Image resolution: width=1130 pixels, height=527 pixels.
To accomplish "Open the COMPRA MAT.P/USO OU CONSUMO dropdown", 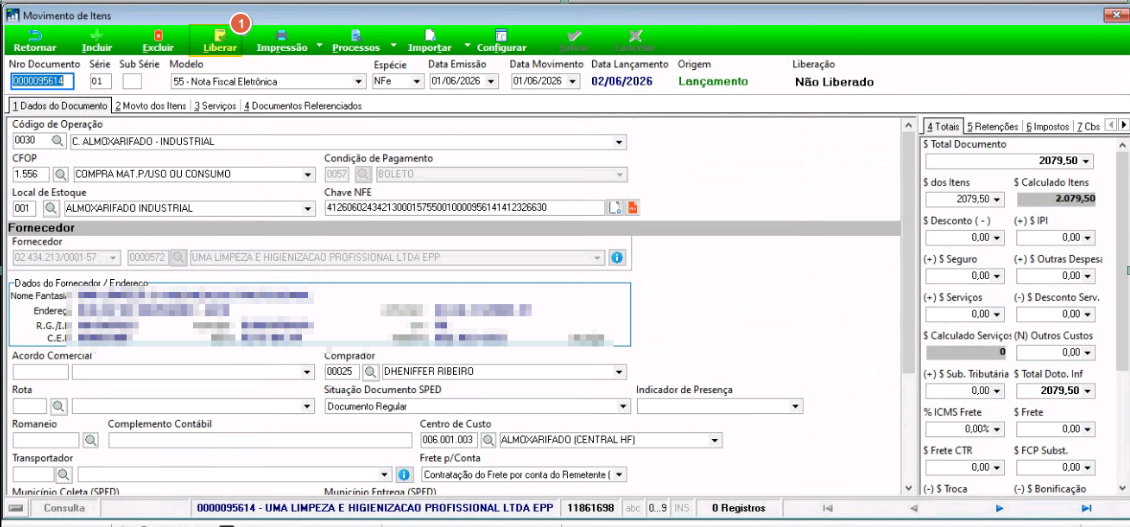I will [x=308, y=174].
